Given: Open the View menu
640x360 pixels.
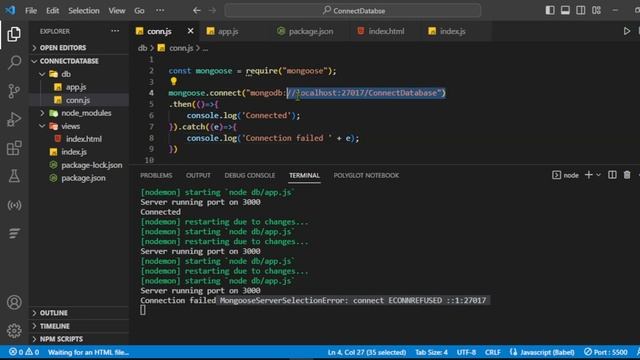Looking at the screenshot, I should [x=117, y=11].
